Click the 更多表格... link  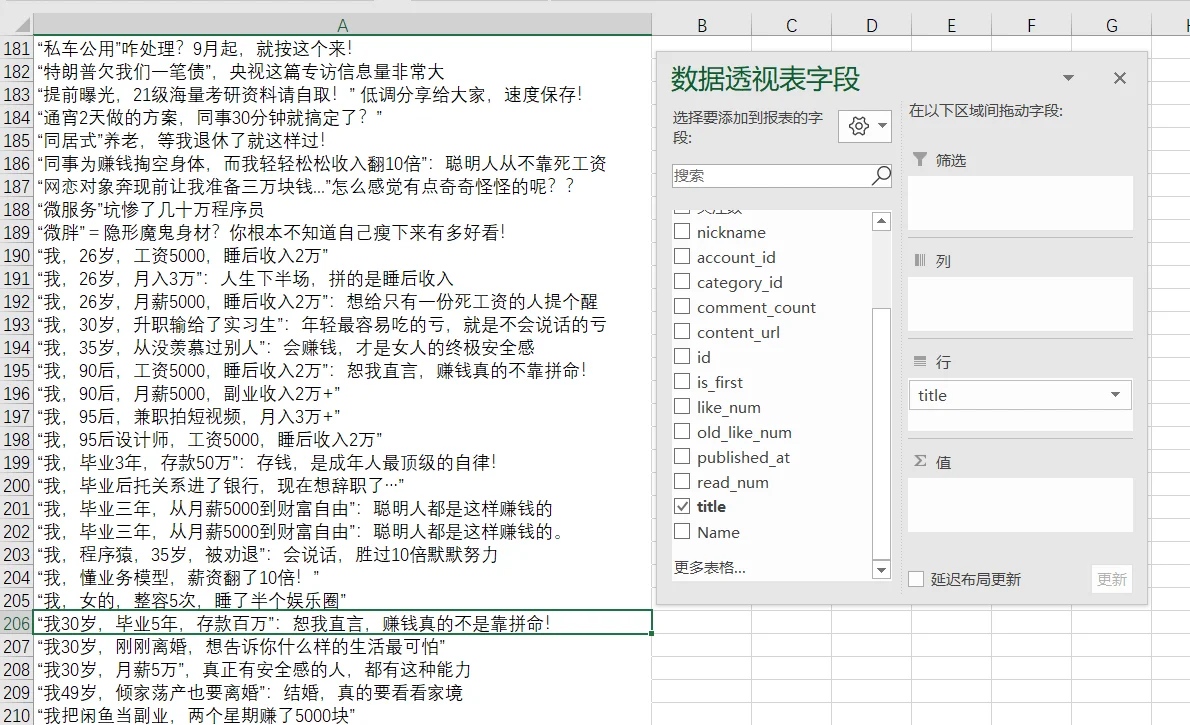click(710, 567)
